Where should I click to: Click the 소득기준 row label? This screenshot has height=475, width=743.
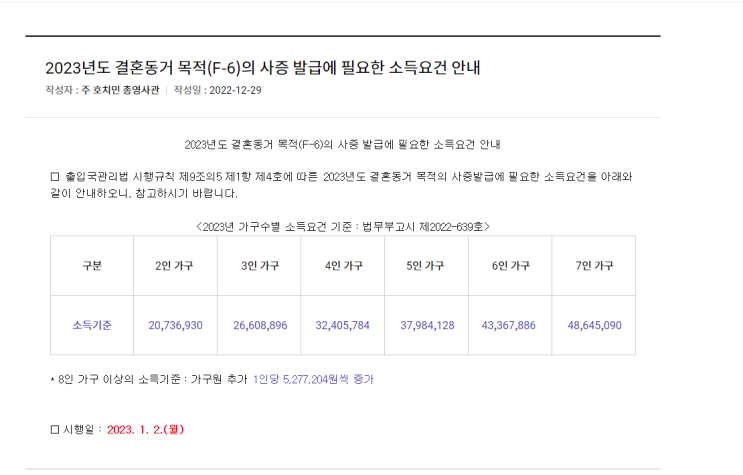pyautogui.click(x=92, y=325)
